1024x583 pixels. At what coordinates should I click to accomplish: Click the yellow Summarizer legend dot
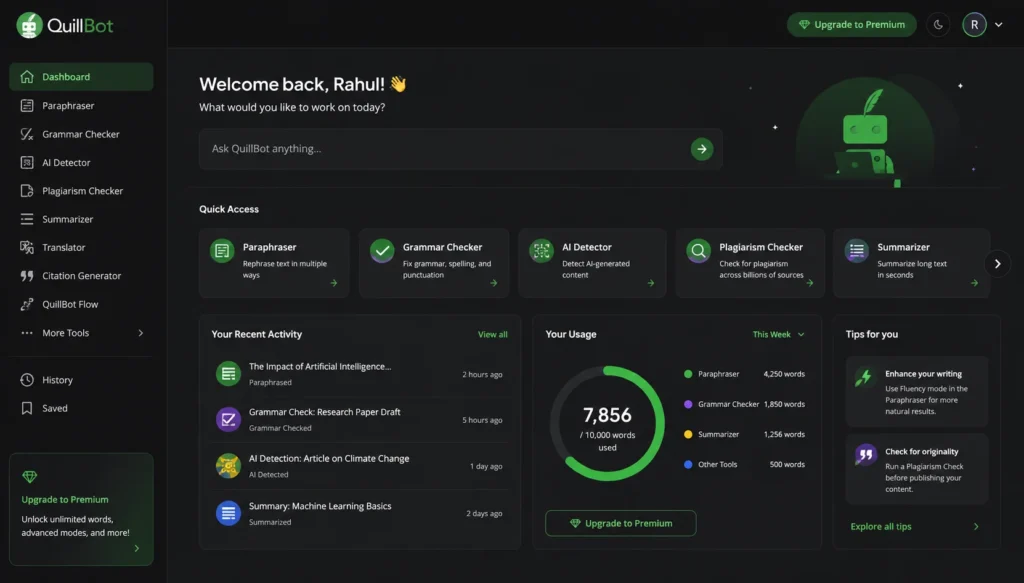point(688,434)
